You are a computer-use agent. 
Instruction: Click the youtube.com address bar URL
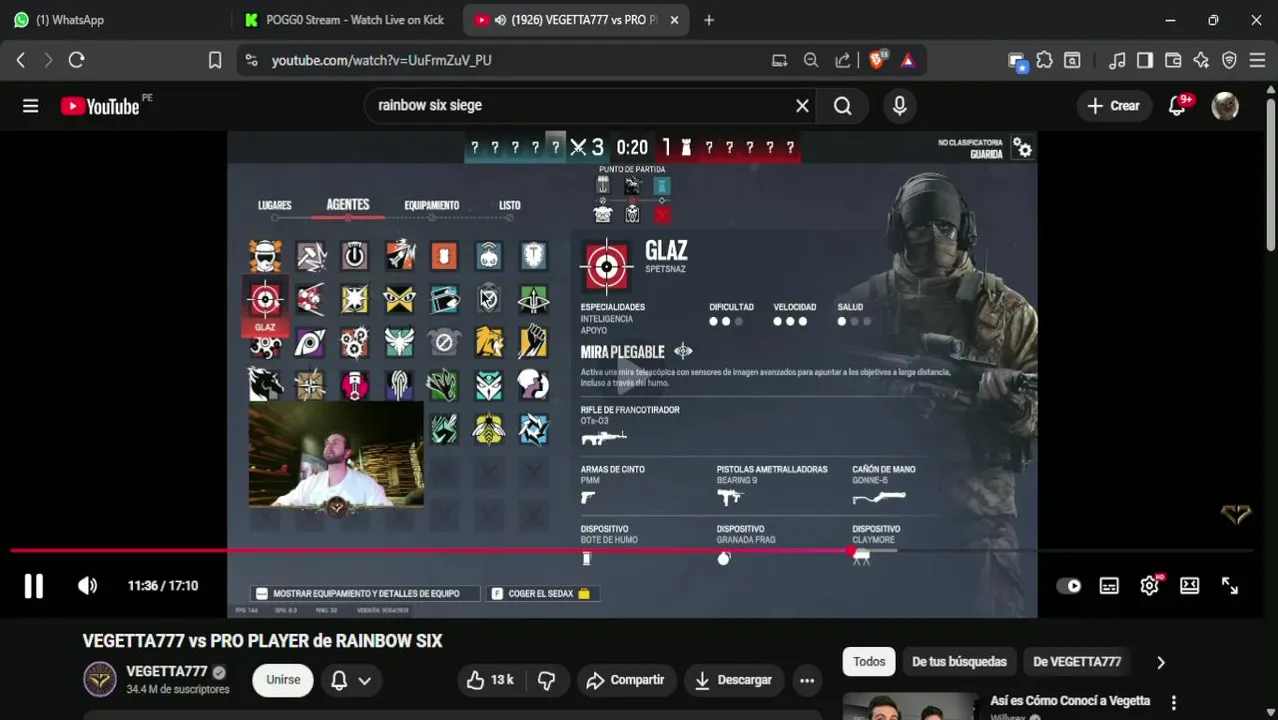381,60
